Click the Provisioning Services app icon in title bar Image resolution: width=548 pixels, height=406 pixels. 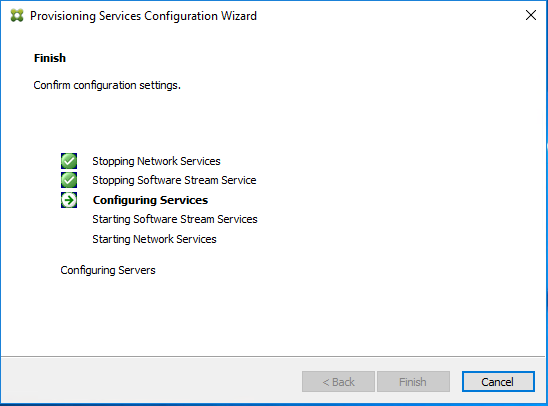click(x=17, y=16)
